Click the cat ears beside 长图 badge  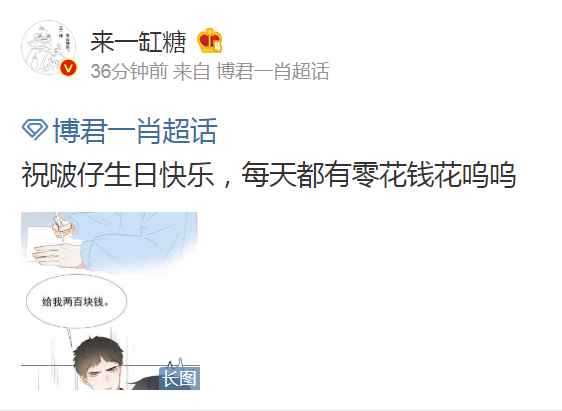175,363
